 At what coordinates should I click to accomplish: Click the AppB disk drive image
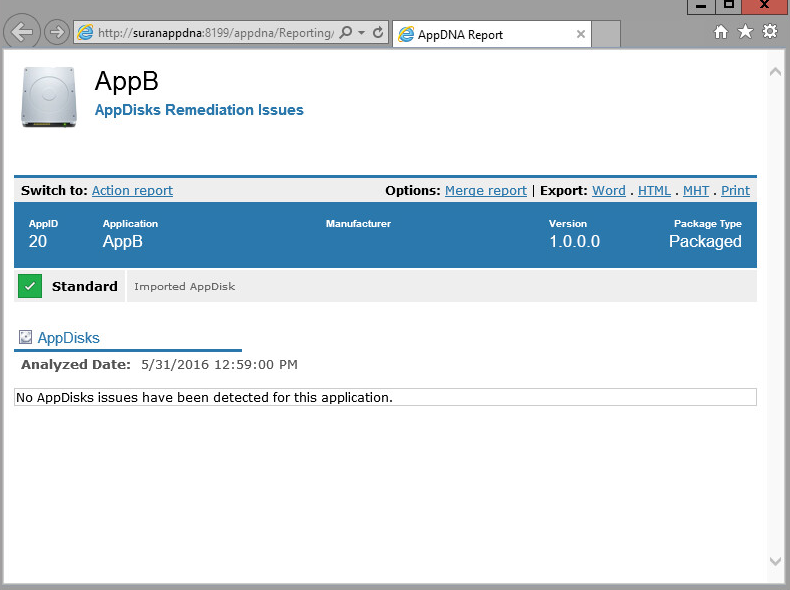coord(49,97)
